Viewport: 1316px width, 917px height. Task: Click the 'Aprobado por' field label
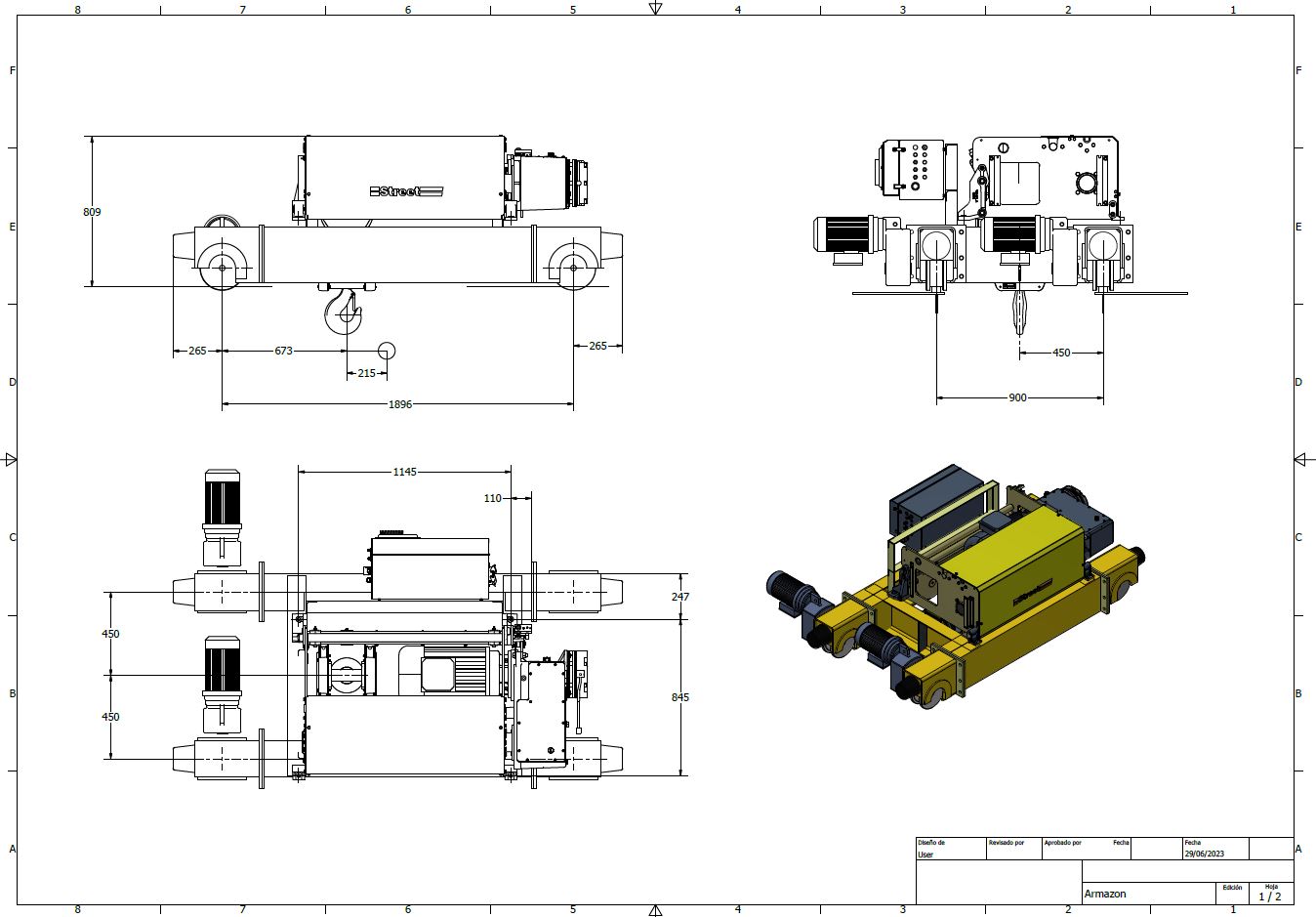(x=1062, y=842)
